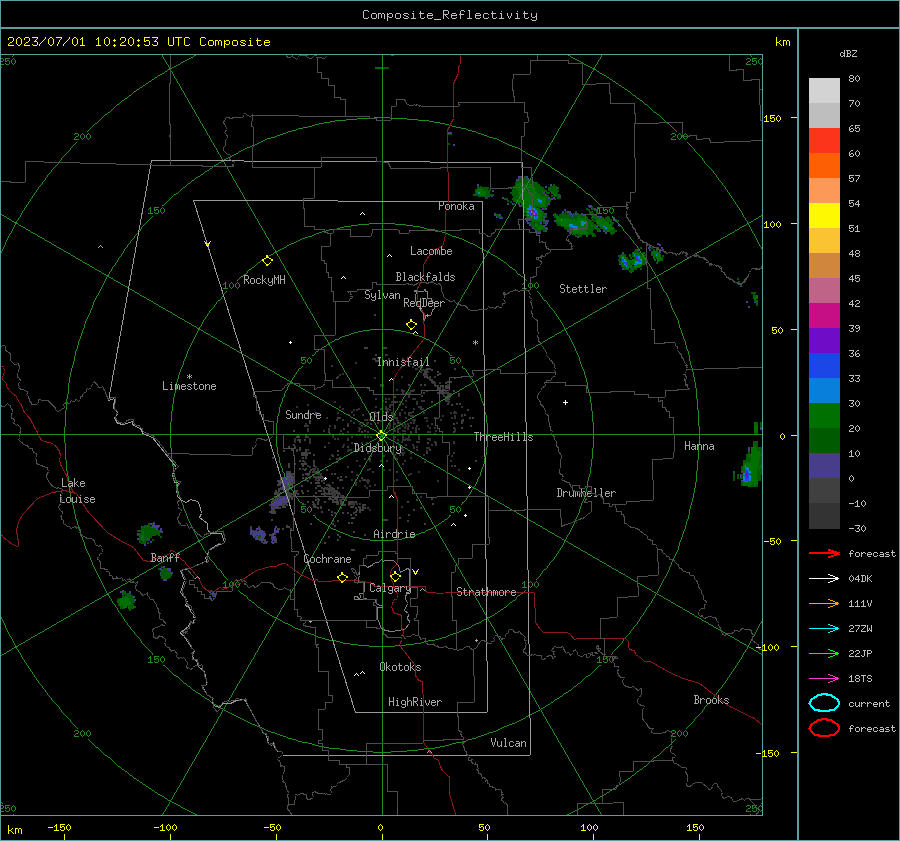Click the yellow diamond marker beside RockyMH
This screenshot has height=841, width=900.
point(267,261)
